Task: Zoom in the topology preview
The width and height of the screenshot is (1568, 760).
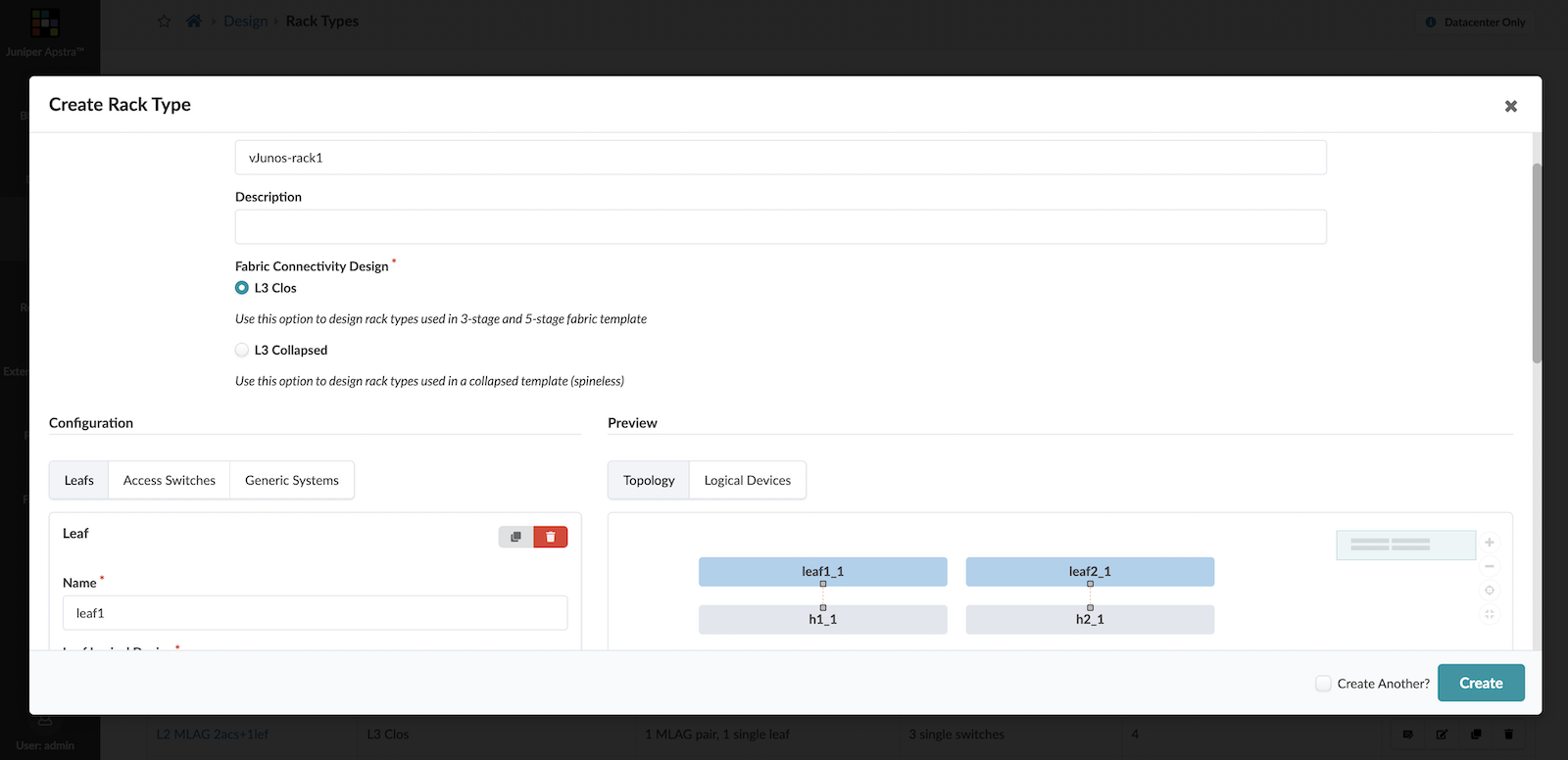Action: pos(1489,543)
